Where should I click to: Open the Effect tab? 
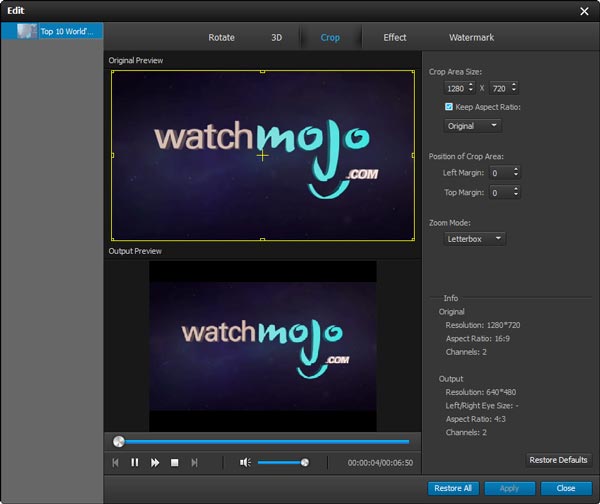tap(395, 38)
